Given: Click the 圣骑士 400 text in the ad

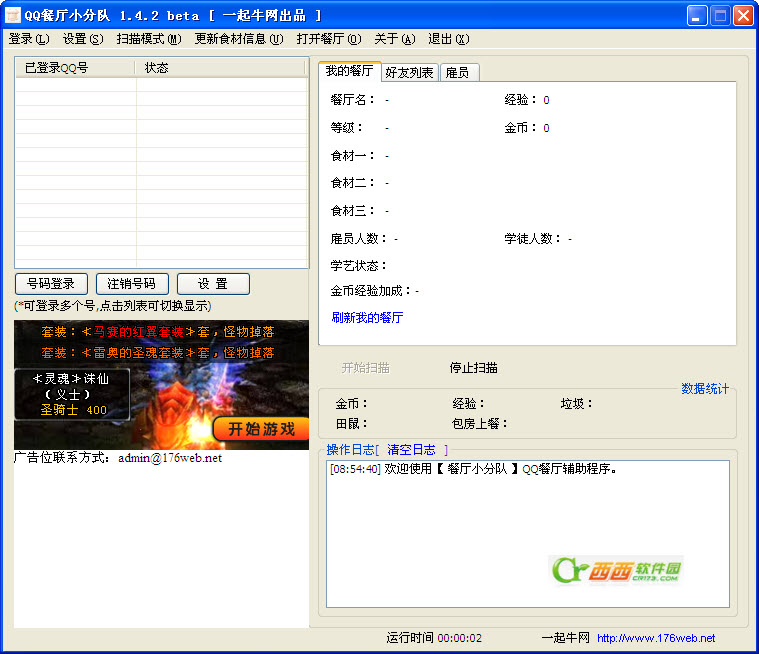Looking at the screenshot, I should 73,410.
